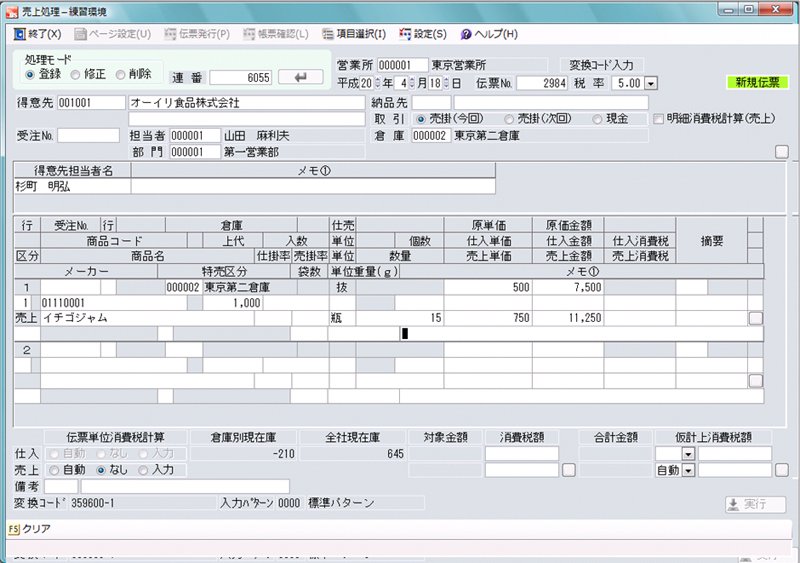This screenshot has height=563, width=800.
Task: Select 登録 processing mode radio button
Action: (30, 75)
